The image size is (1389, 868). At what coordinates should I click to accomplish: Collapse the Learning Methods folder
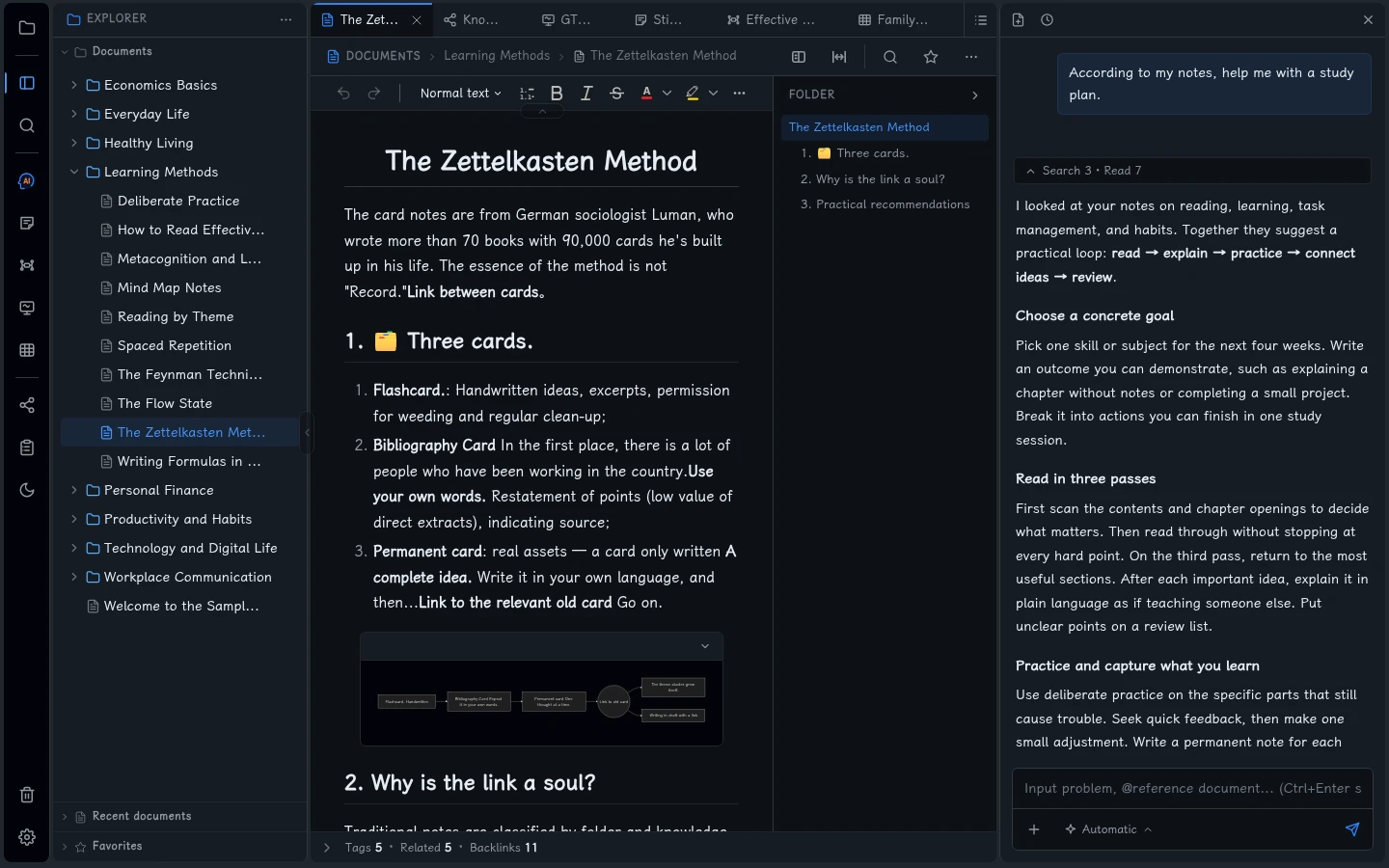coord(74,172)
